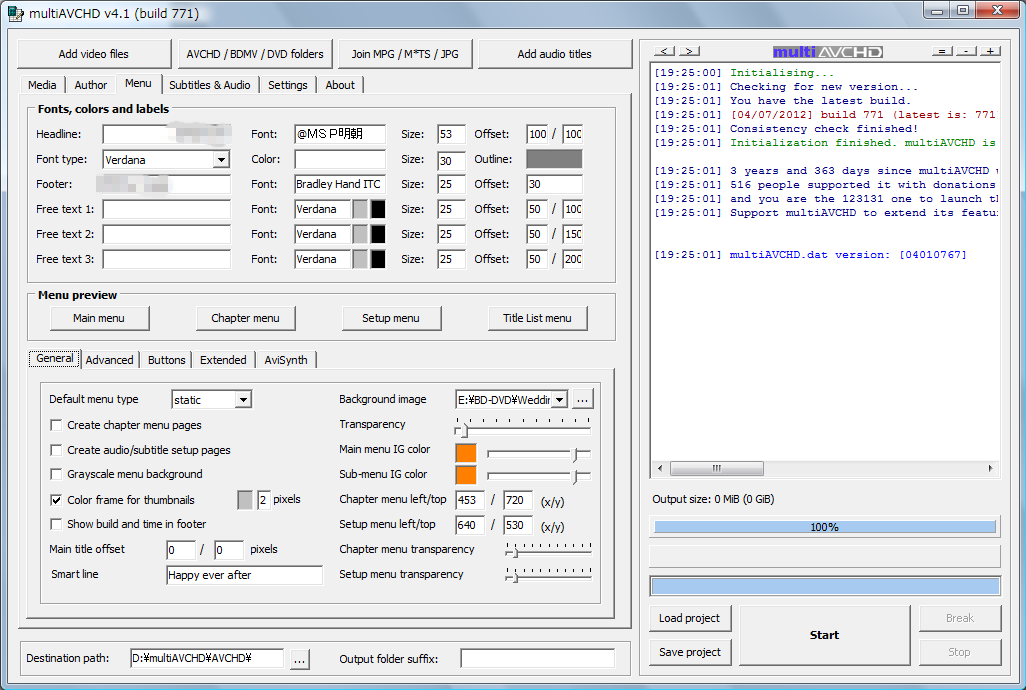Preview the Setup menu
The image size is (1026, 690).
pyautogui.click(x=391, y=319)
